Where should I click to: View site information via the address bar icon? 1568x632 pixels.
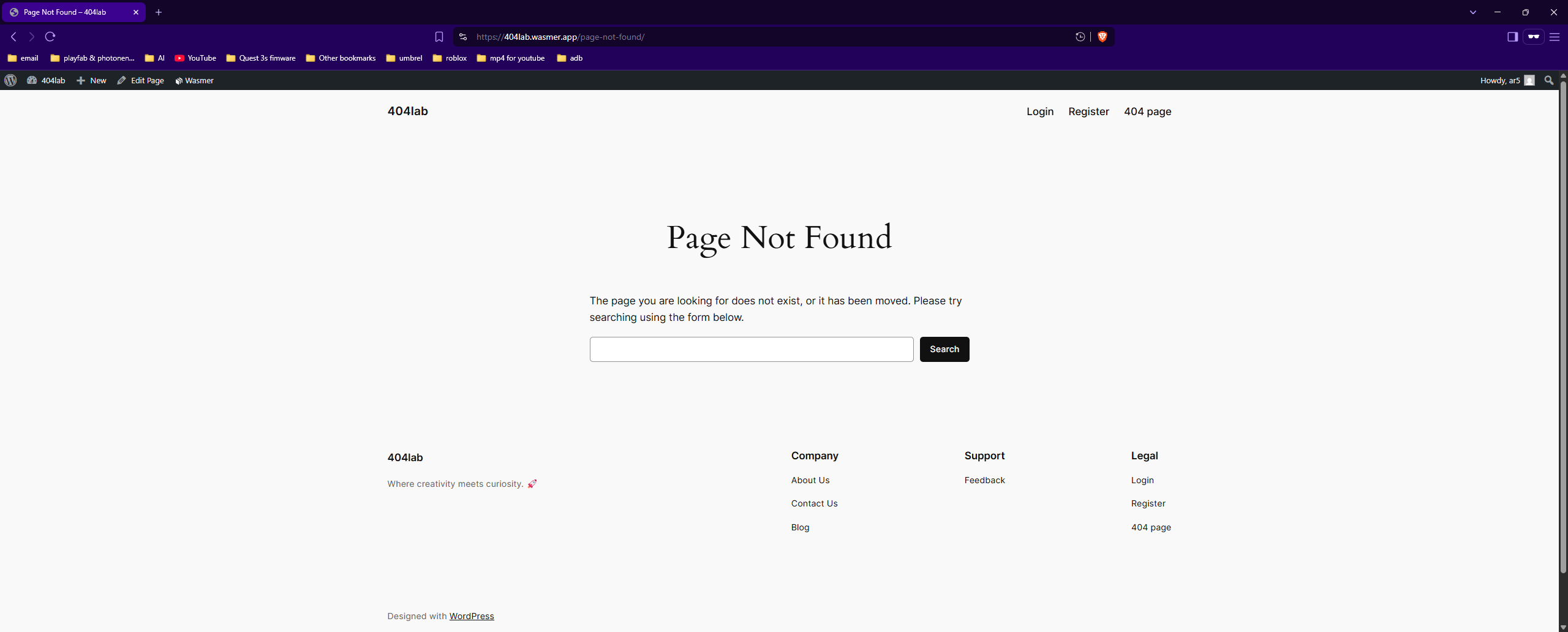pos(462,37)
